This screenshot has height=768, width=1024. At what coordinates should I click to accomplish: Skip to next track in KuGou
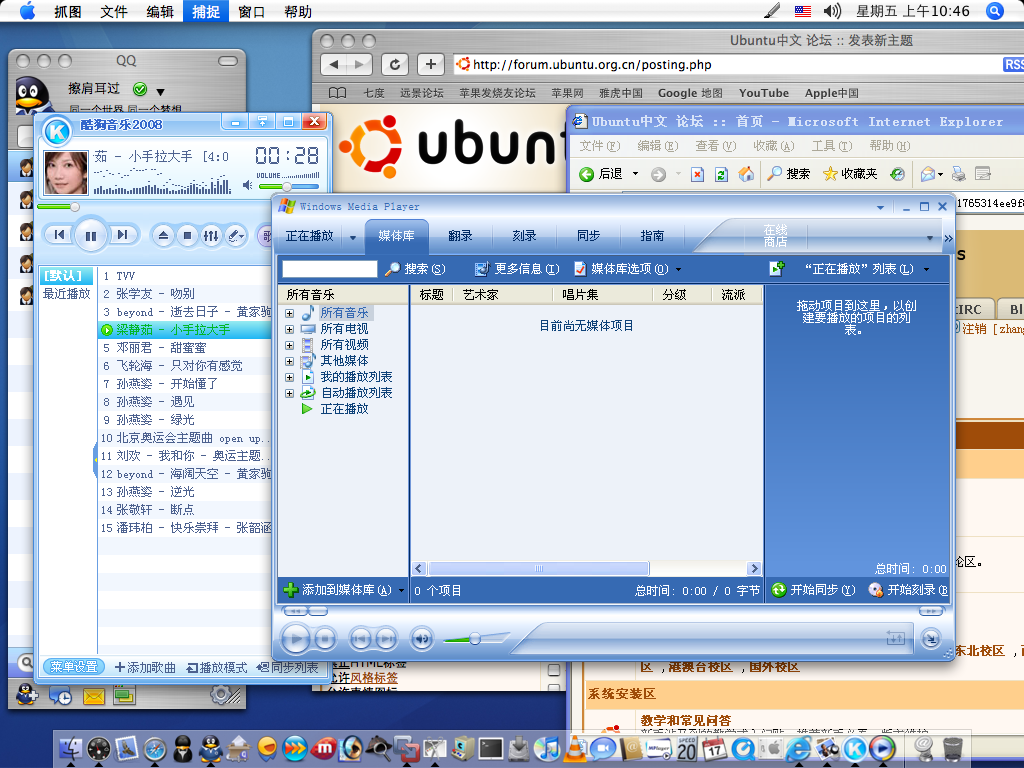point(122,234)
